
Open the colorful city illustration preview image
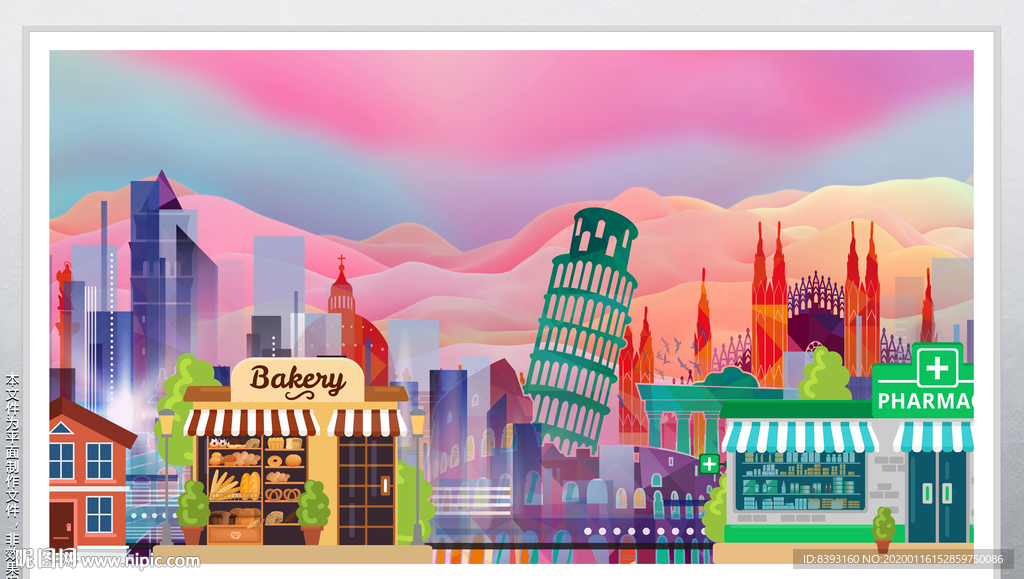pyautogui.click(x=511, y=307)
